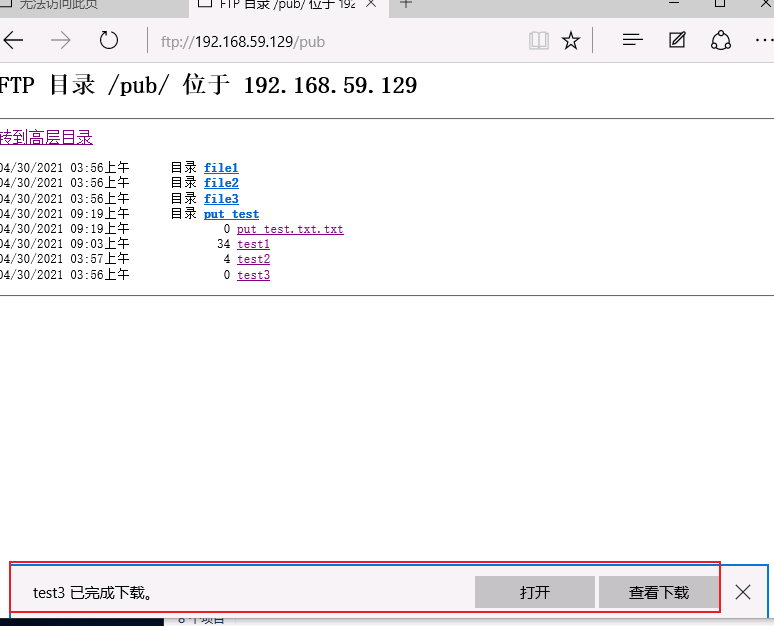Open the file3 directory link
774x626 pixels.
[x=221, y=199]
